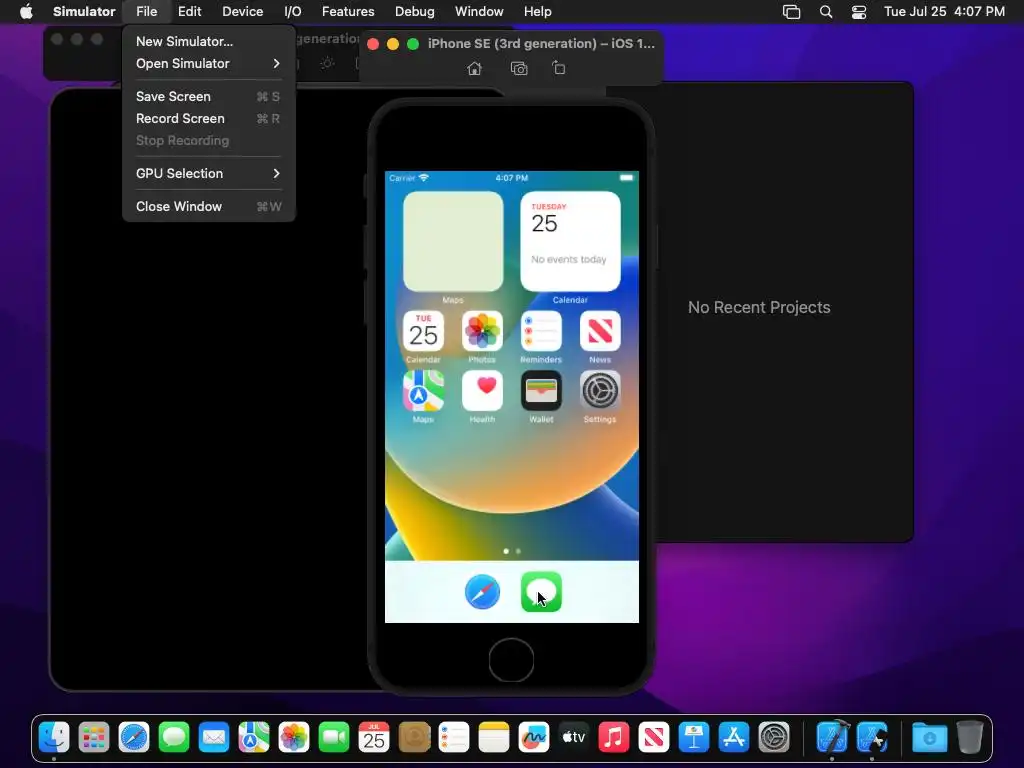
Task: Open the Apple menu
Action: pyautogui.click(x=26, y=11)
